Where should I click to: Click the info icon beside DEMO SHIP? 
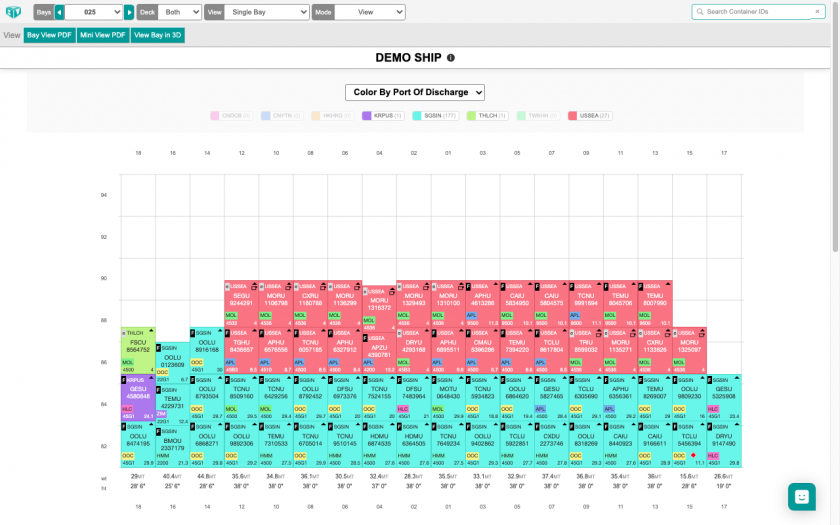point(450,58)
